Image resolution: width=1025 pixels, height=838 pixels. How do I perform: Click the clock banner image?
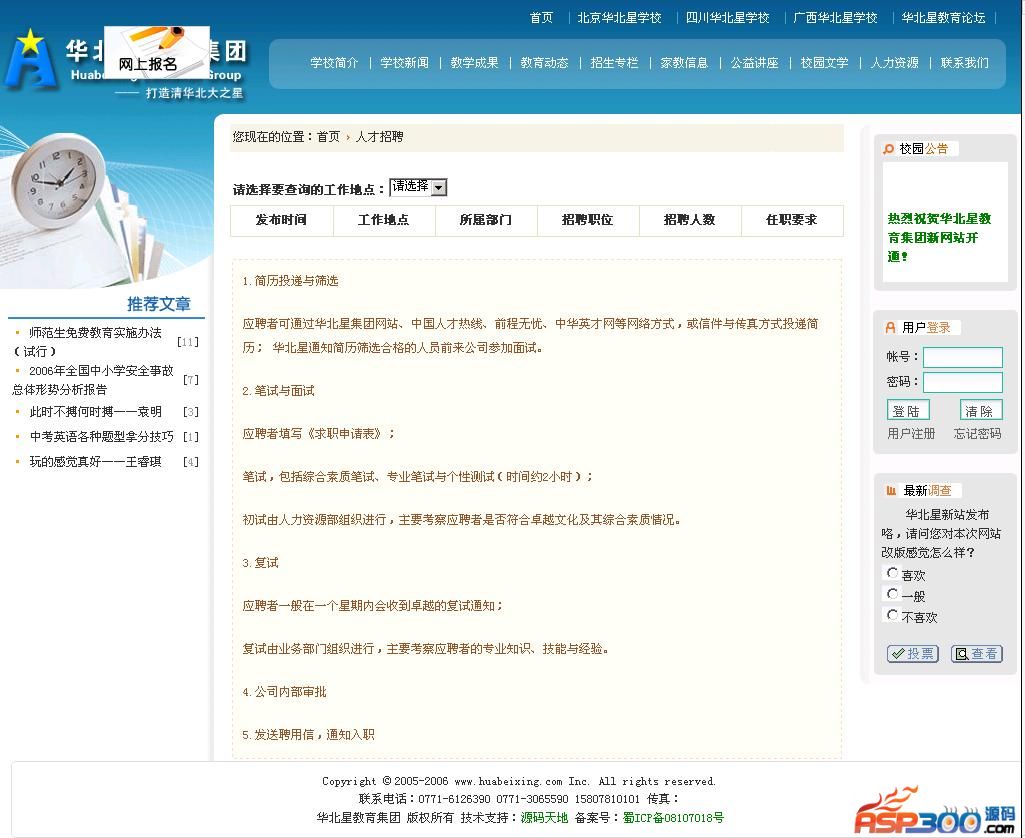107,203
